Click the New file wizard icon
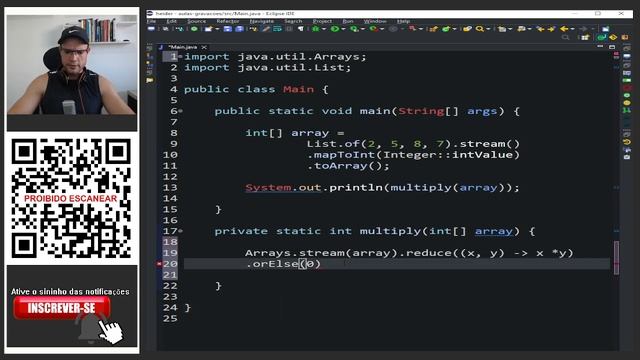This screenshot has height=360, width=640. coord(209,29)
